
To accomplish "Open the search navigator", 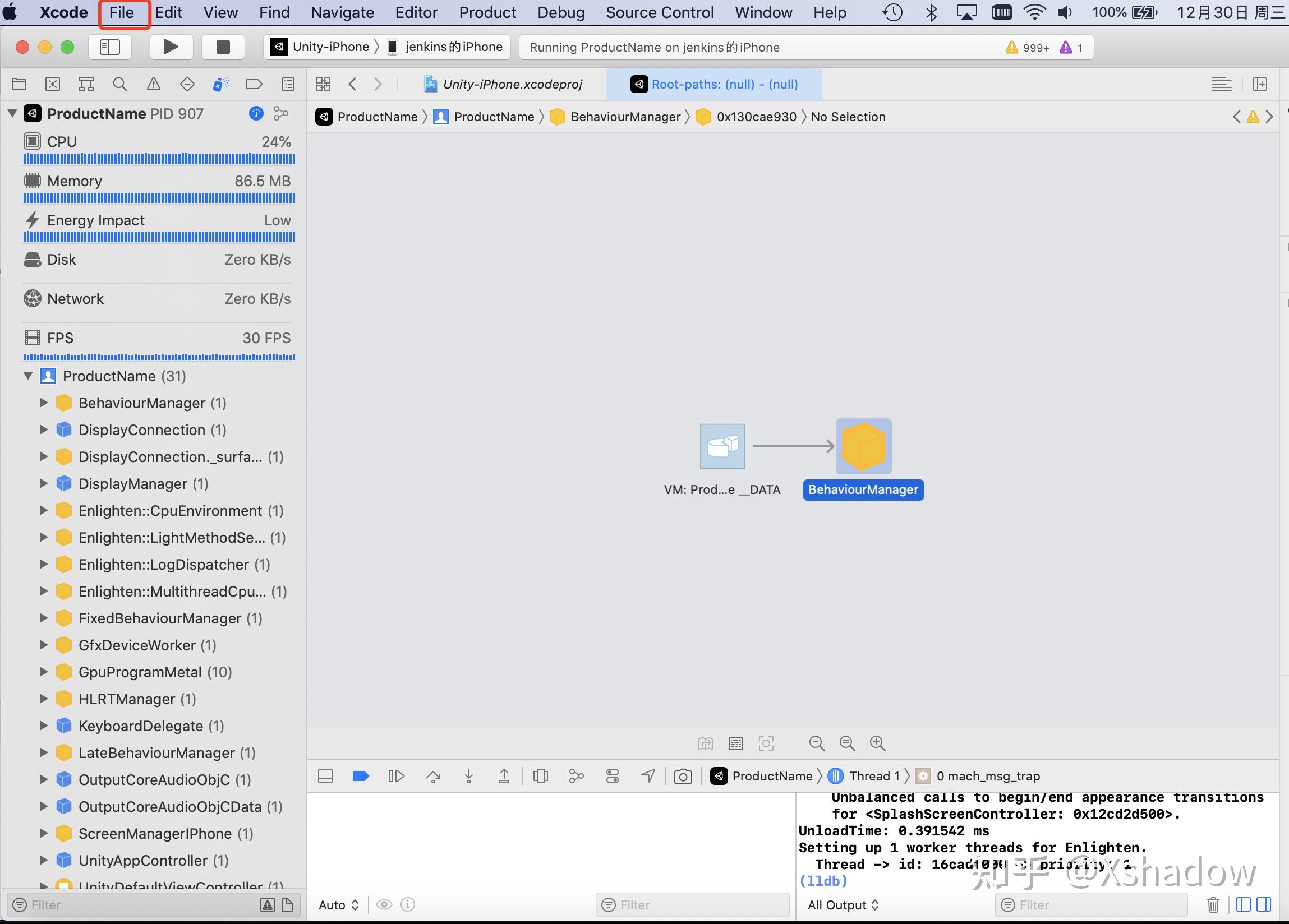I will (x=120, y=84).
